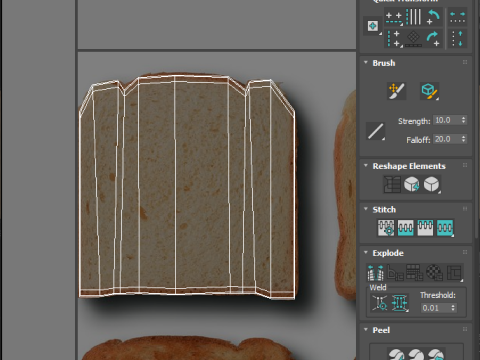Click the Strength value field
Image resolution: width=480 pixels, height=360 pixels.
(x=446, y=120)
